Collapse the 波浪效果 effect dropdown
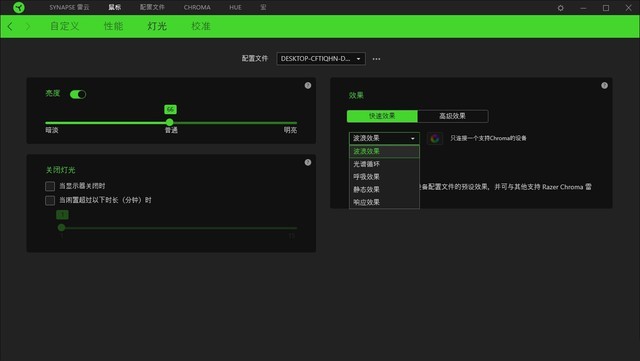Screen dimensions: 640x361 coord(384,138)
